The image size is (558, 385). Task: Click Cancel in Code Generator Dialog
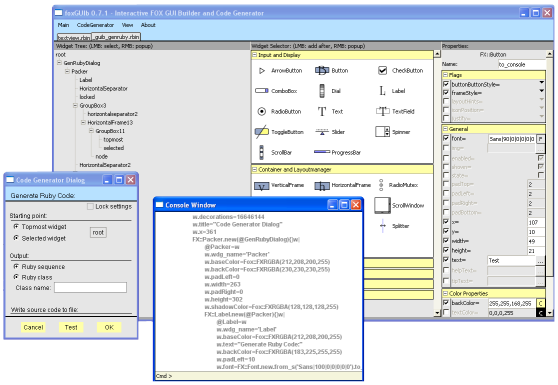[x=33, y=327]
